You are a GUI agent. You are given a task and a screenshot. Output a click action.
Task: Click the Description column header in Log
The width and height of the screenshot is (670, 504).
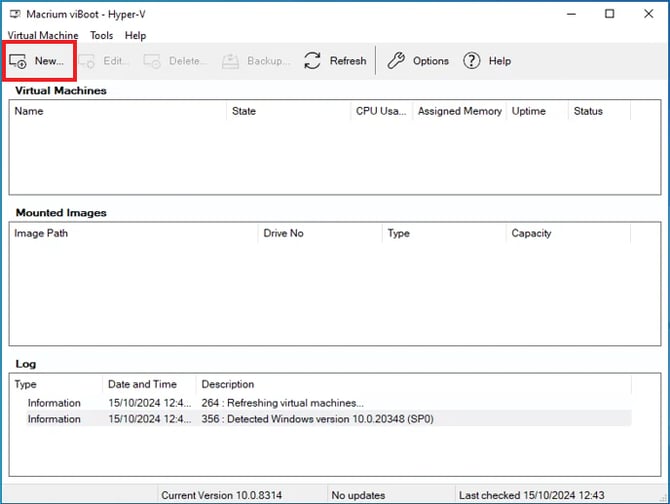[414, 384]
